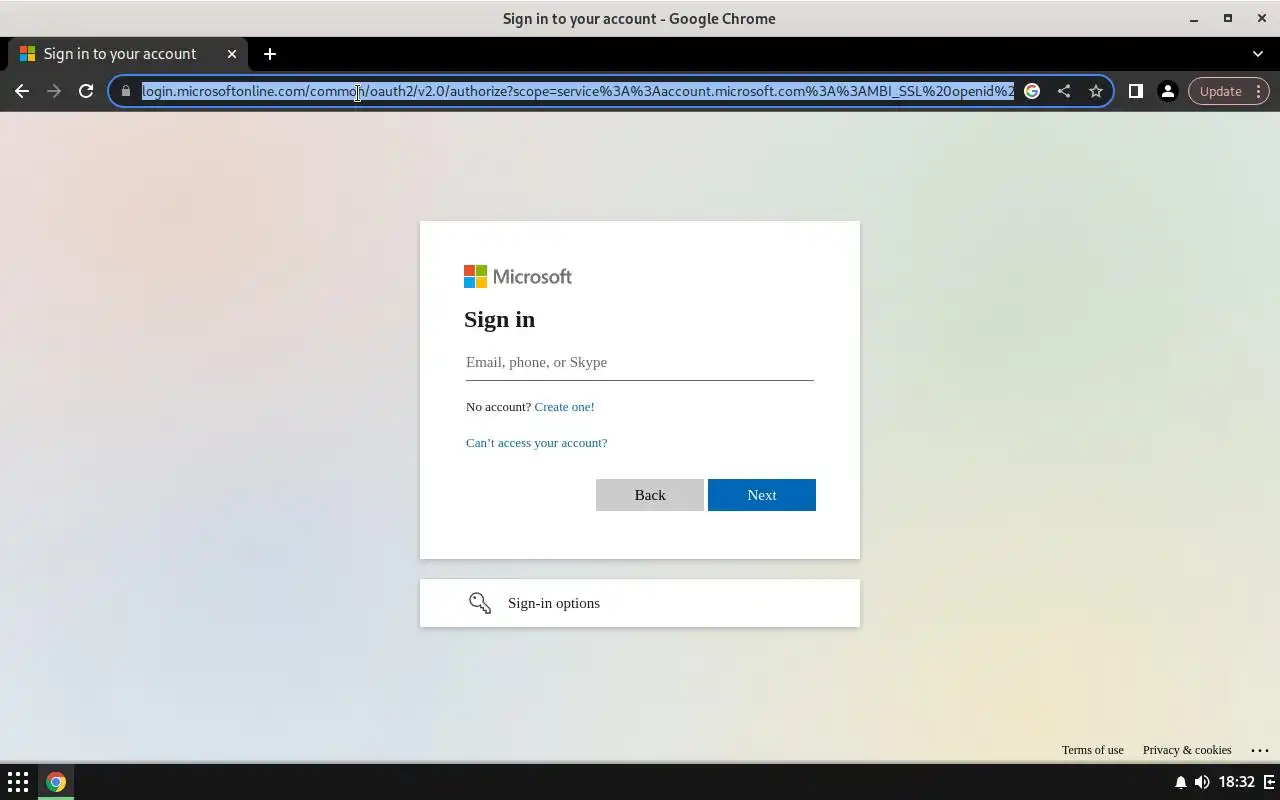
Task: Open the Google icon in the address bar
Action: point(1032,91)
